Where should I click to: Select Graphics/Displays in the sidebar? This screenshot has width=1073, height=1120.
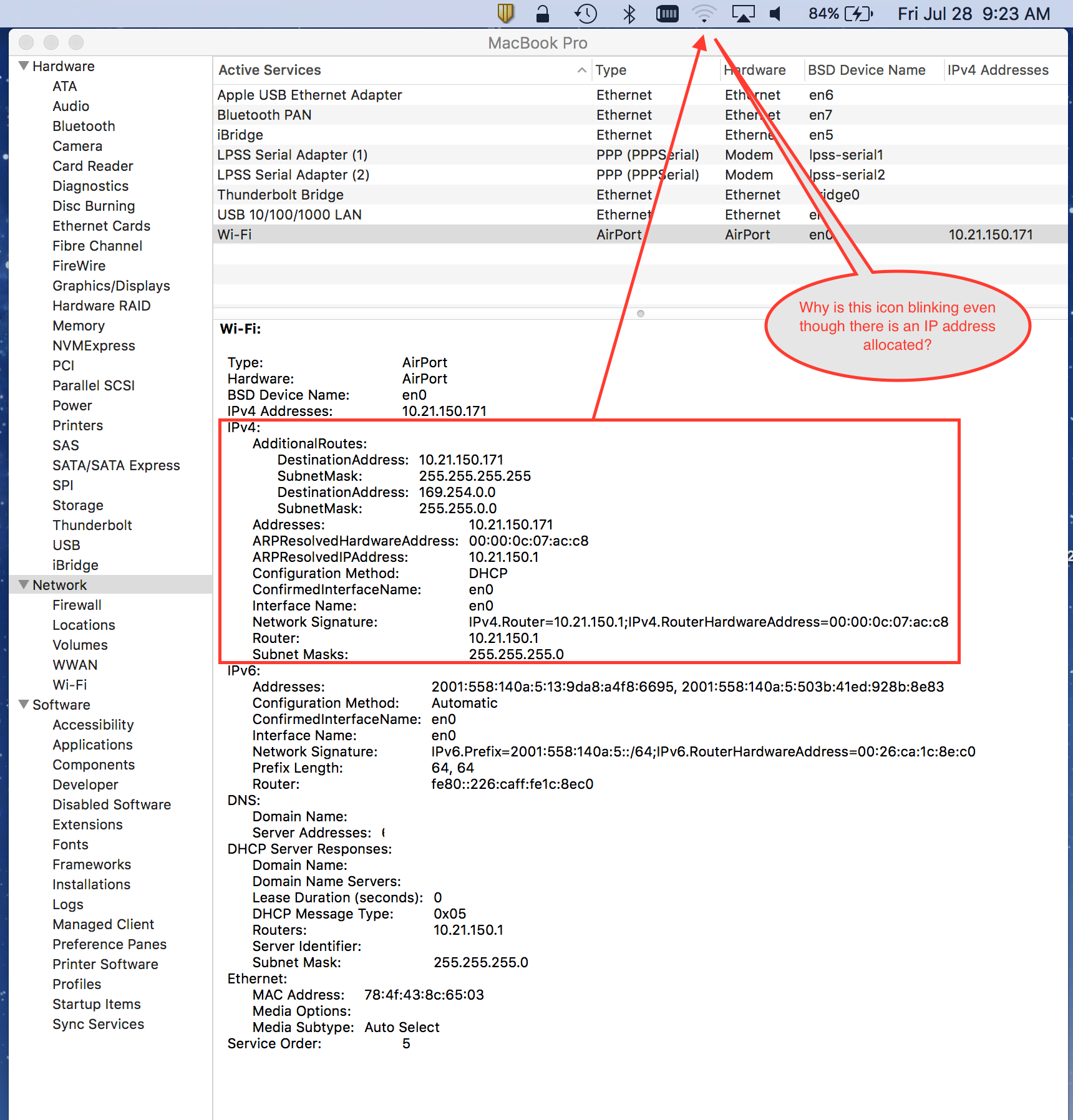point(112,286)
